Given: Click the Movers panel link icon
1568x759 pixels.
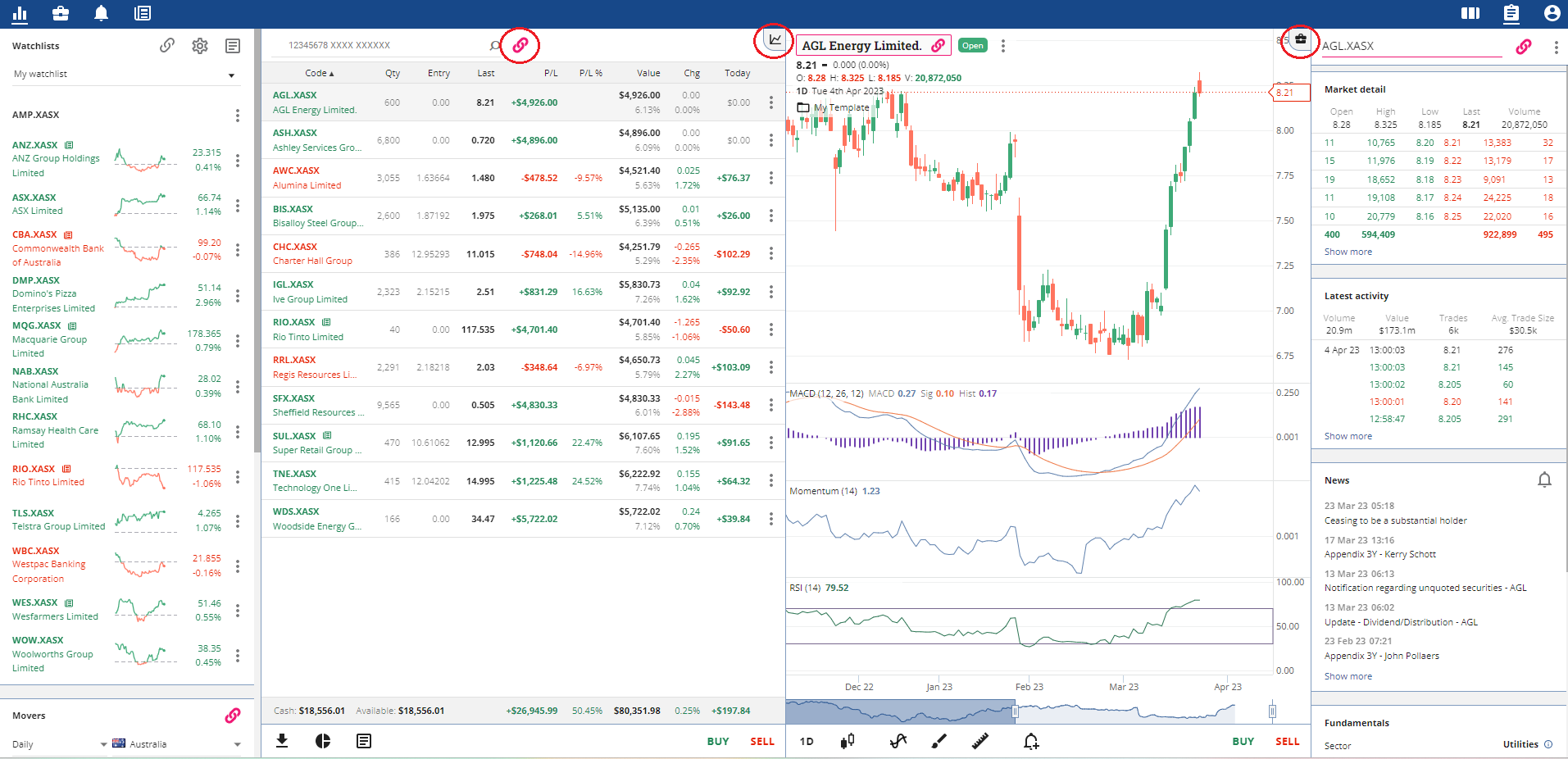Looking at the screenshot, I should [233, 716].
